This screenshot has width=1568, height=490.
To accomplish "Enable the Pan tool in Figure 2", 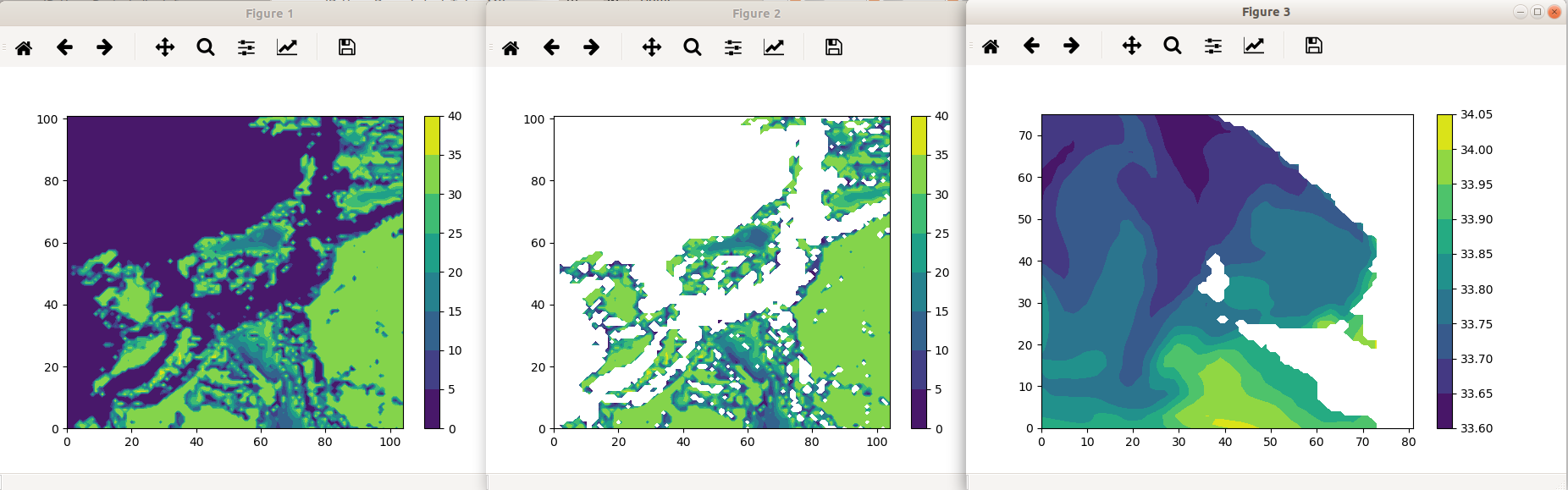I will 652,47.
